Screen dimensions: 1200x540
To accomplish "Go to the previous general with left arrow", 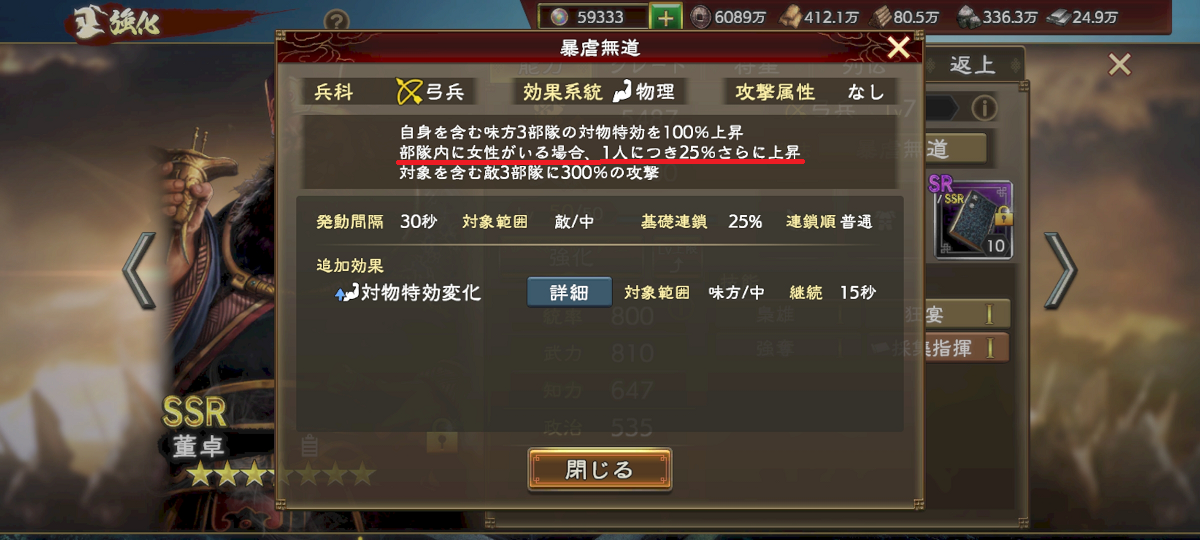I will click(140, 270).
